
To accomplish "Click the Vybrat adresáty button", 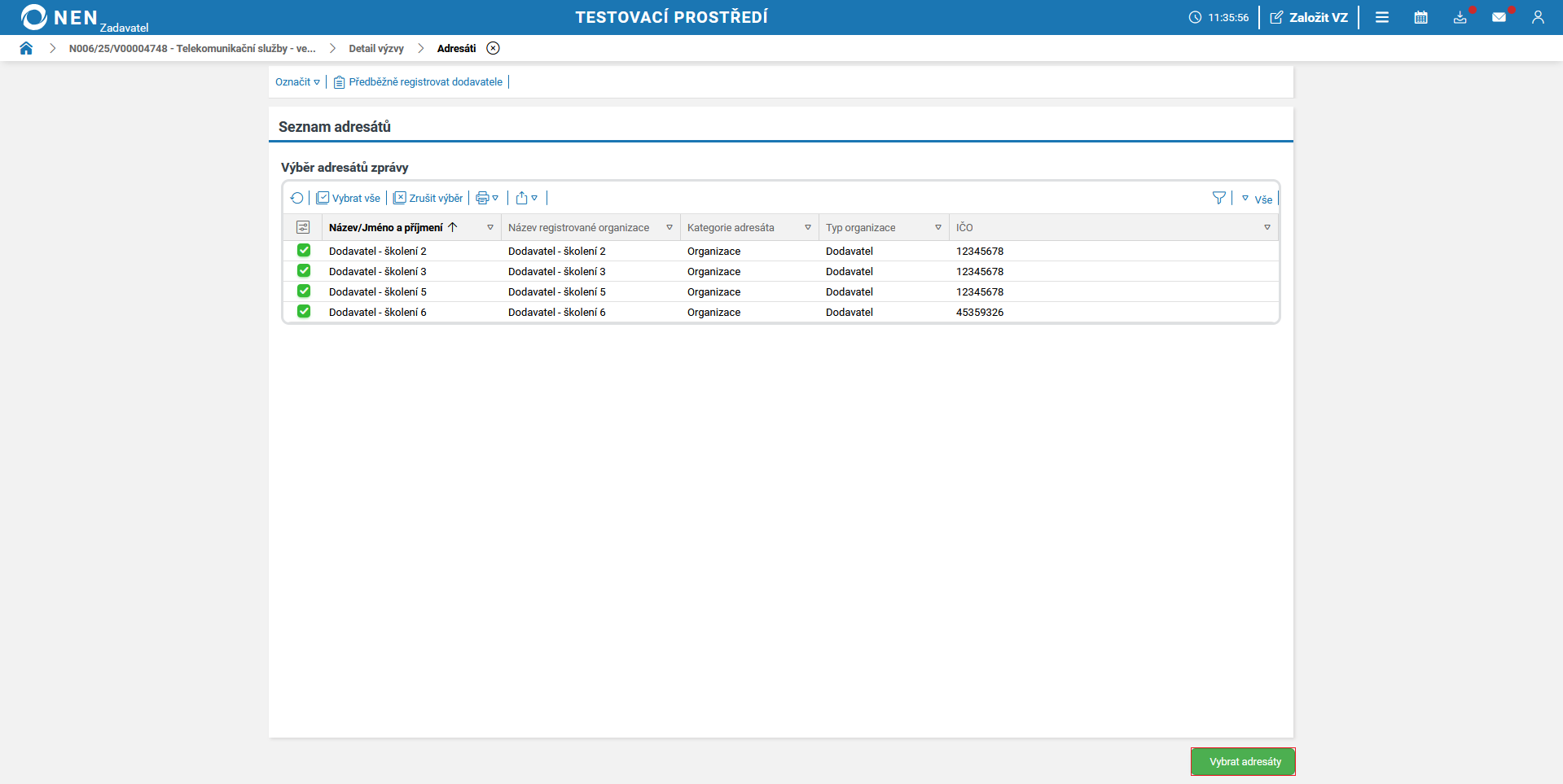I will coord(1243,762).
